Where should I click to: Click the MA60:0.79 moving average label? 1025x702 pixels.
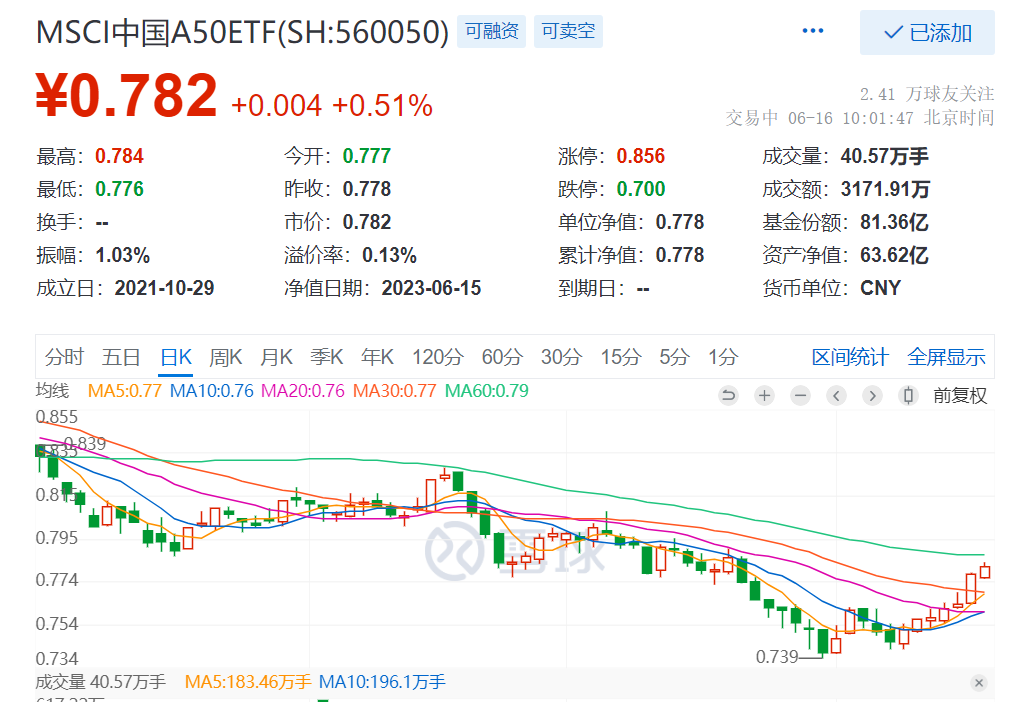[x=486, y=391]
